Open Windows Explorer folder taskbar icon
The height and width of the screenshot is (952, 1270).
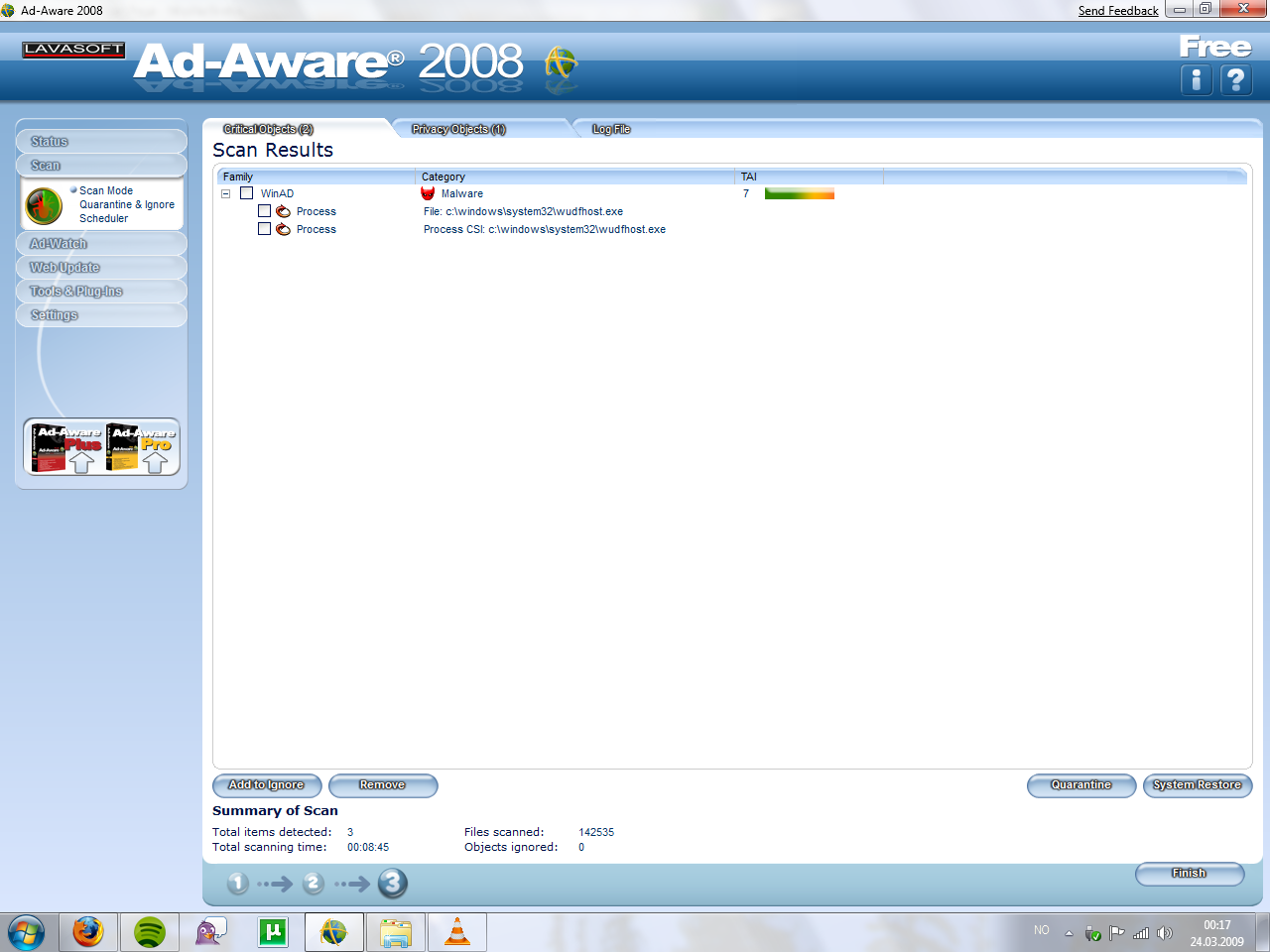tap(395, 933)
